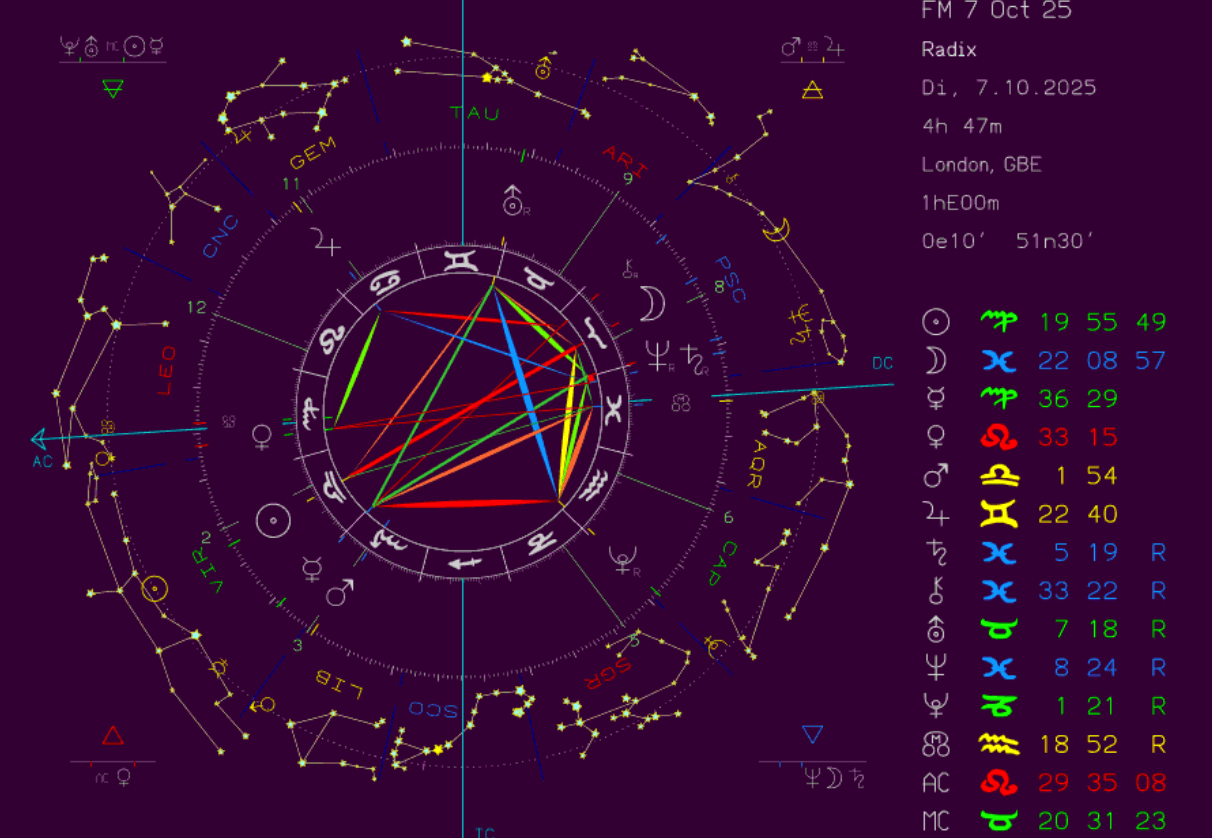Click the white Sun glyph inside the chart wheel
The height and width of the screenshot is (838, 1212).
[x=273, y=520]
